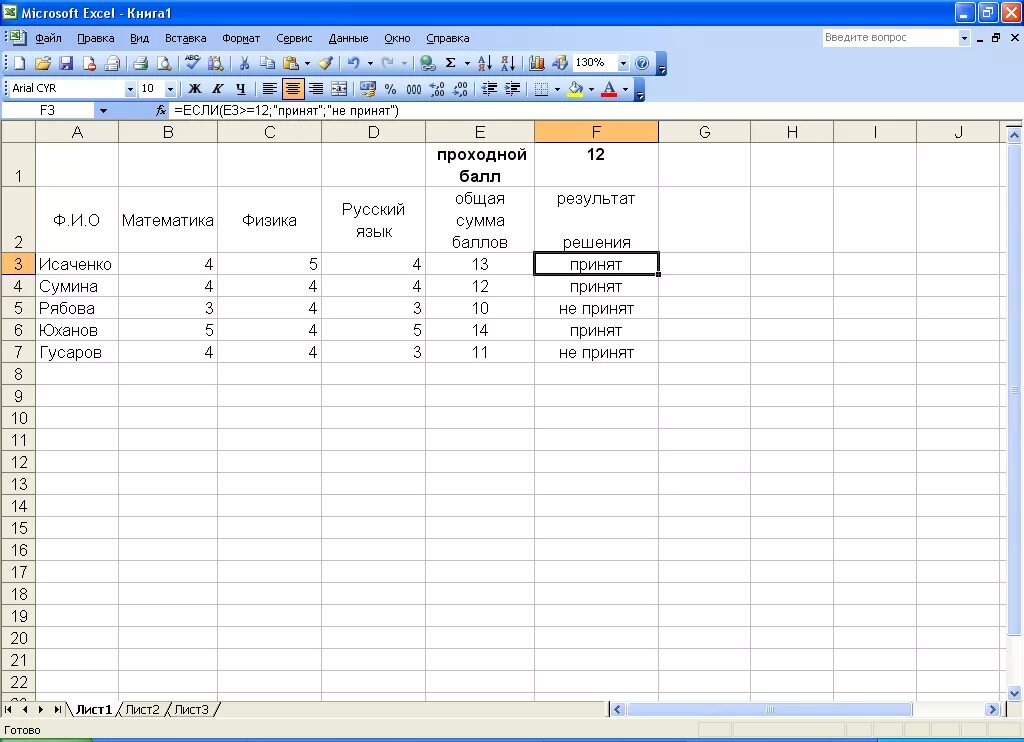Select the cell containing Юханов
The image size is (1024, 742).
[77, 331]
